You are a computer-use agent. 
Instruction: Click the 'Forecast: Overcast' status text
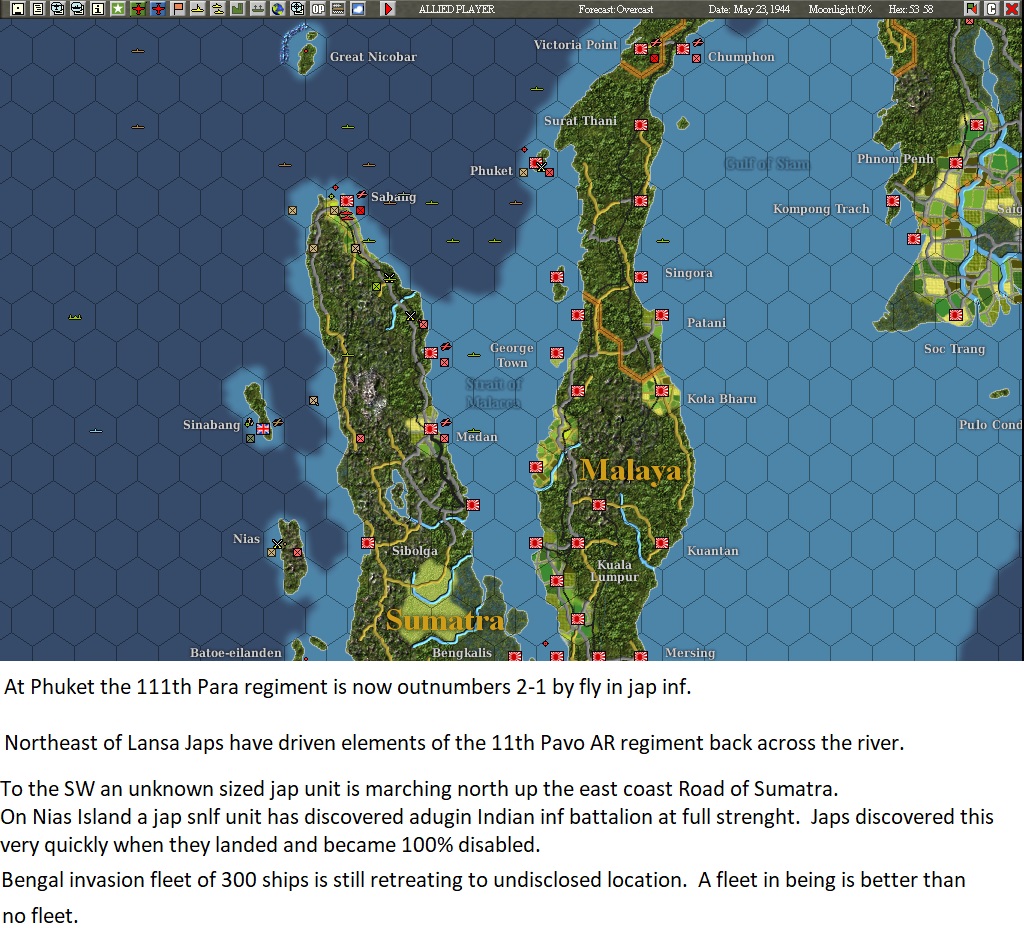tap(616, 9)
